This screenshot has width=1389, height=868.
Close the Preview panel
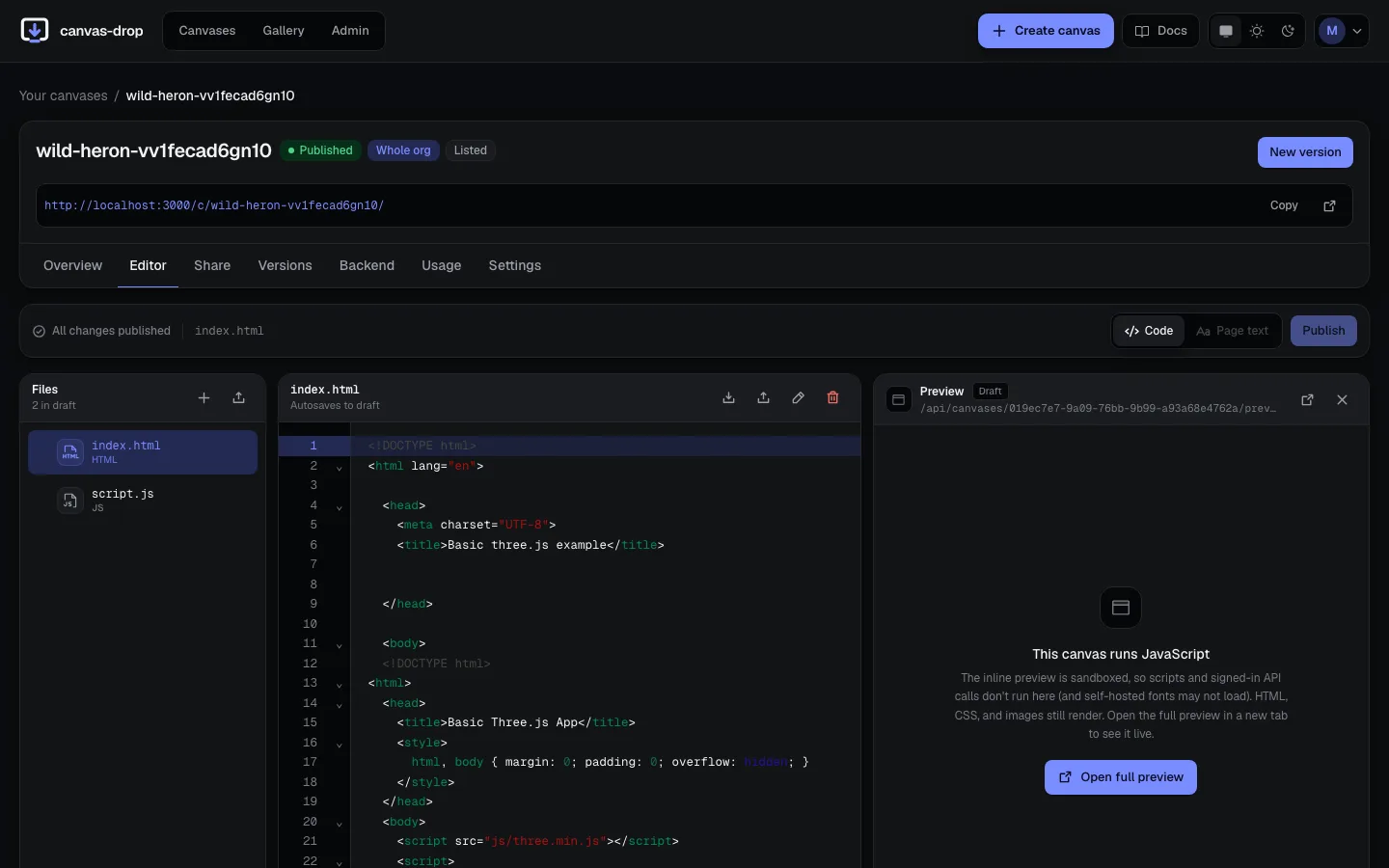[1342, 399]
